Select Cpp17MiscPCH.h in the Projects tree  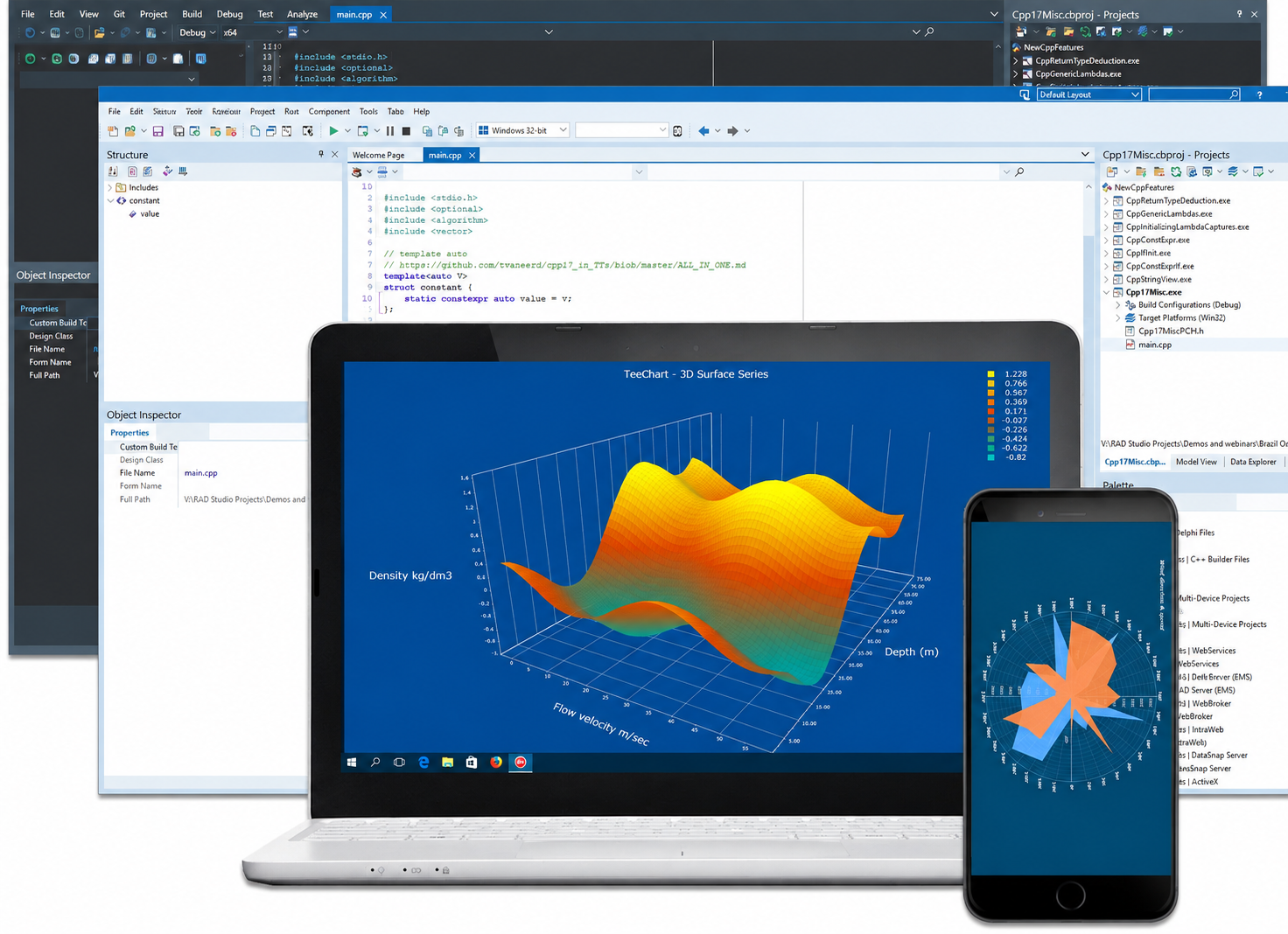pyautogui.click(x=1171, y=331)
